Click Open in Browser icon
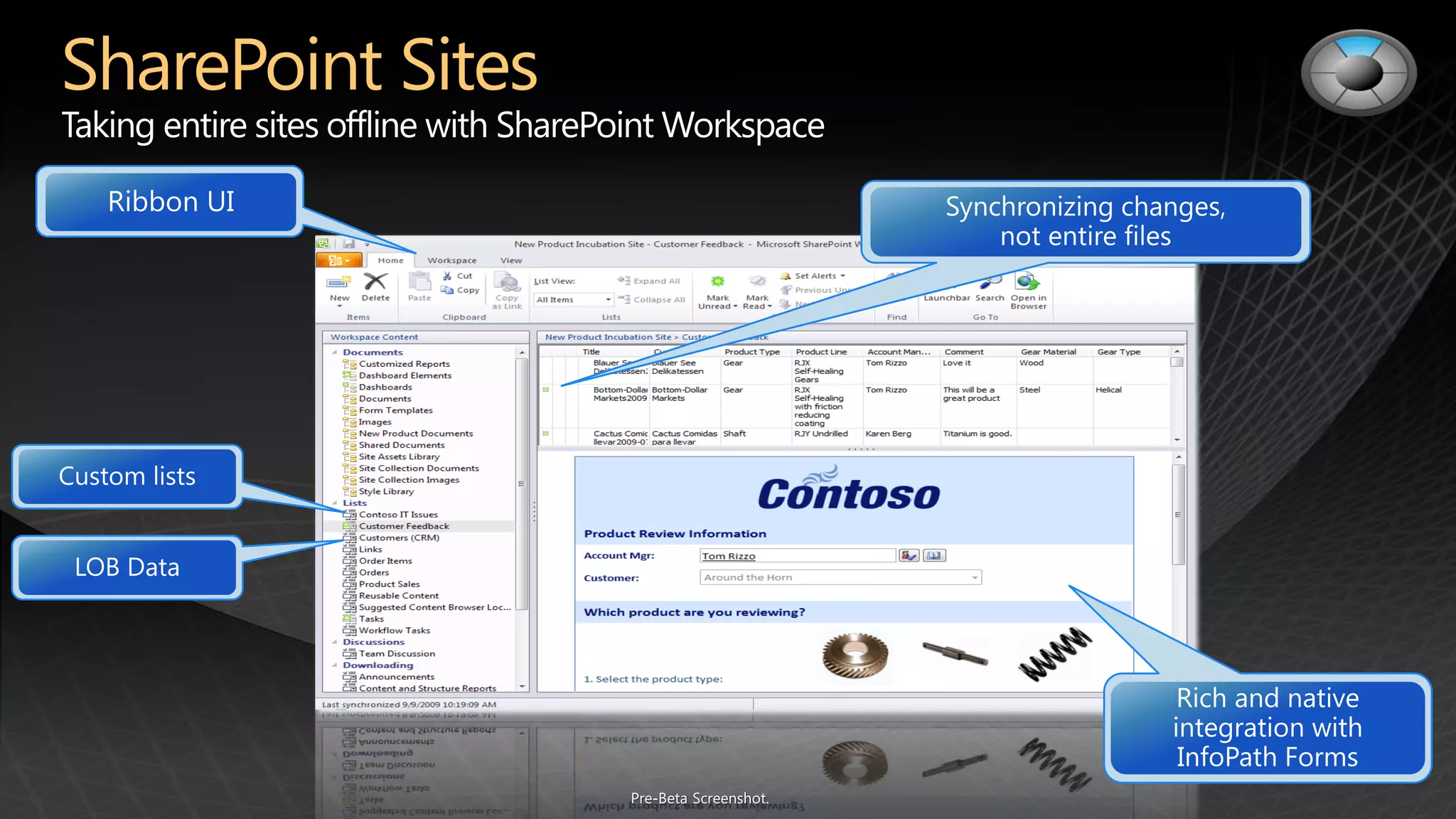 tap(1028, 282)
